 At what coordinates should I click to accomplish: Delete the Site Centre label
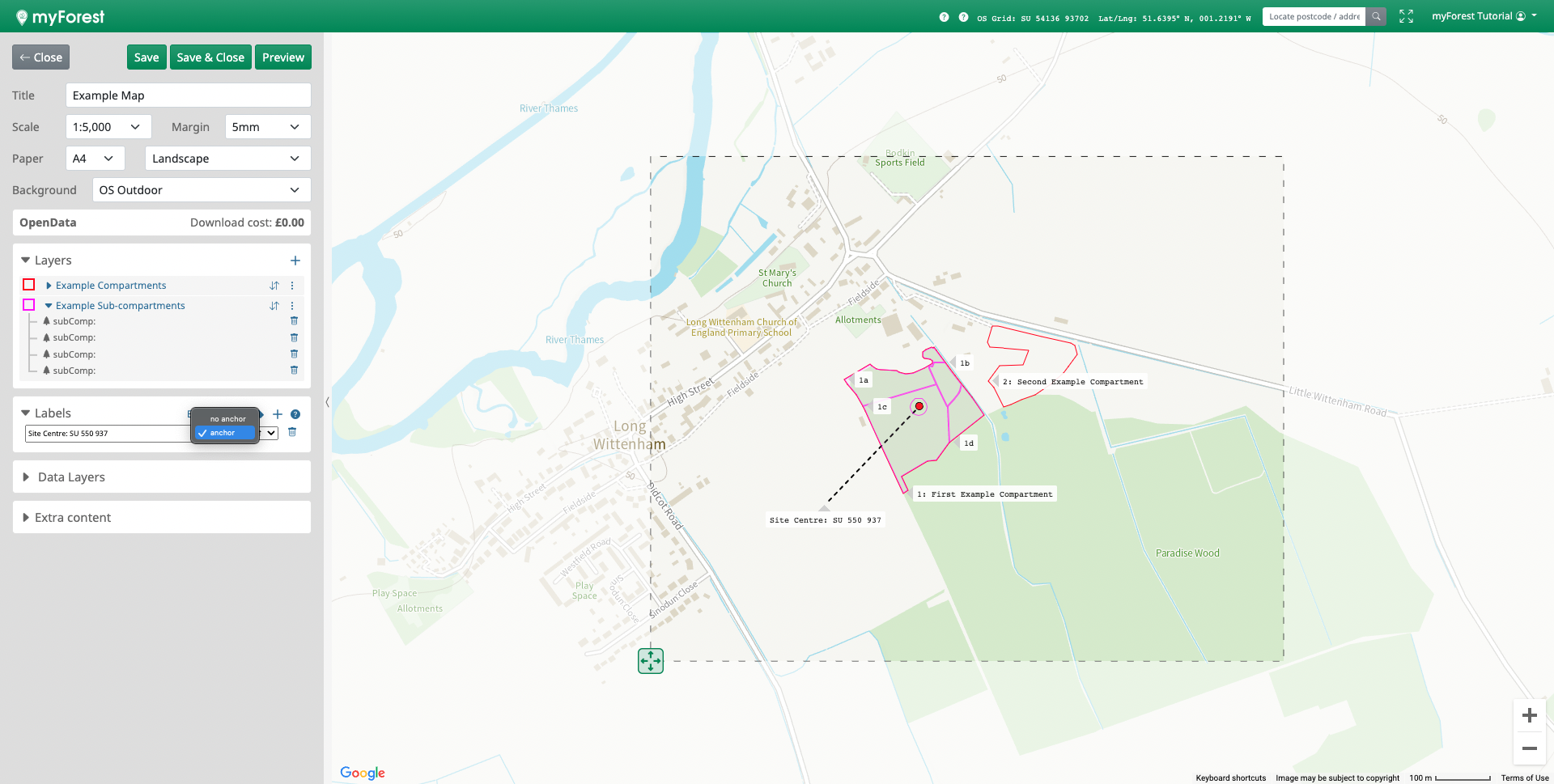[292, 432]
